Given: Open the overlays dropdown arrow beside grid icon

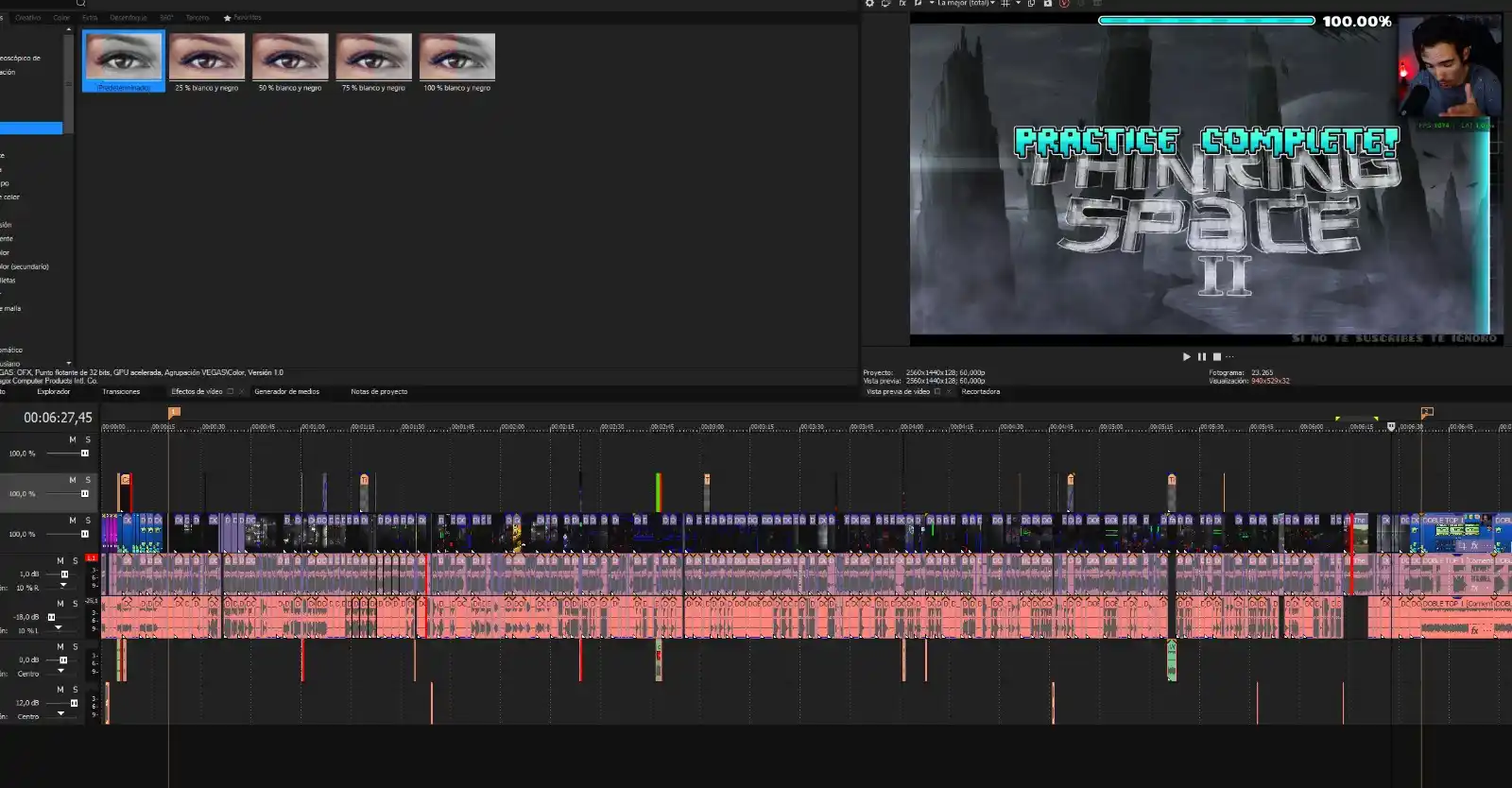Looking at the screenshot, I should 1018,4.
